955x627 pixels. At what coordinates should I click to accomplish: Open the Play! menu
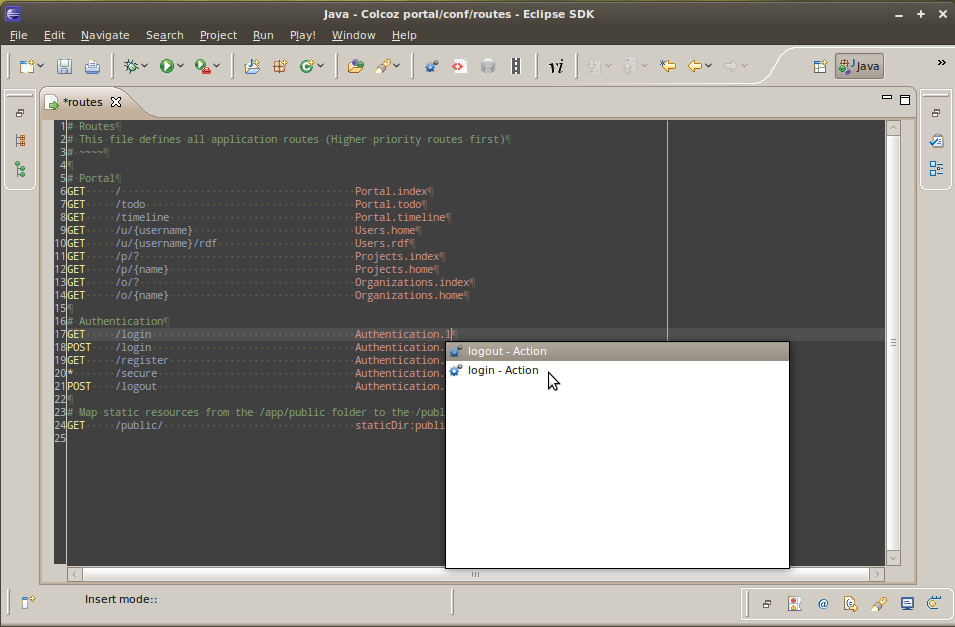pos(302,35)
